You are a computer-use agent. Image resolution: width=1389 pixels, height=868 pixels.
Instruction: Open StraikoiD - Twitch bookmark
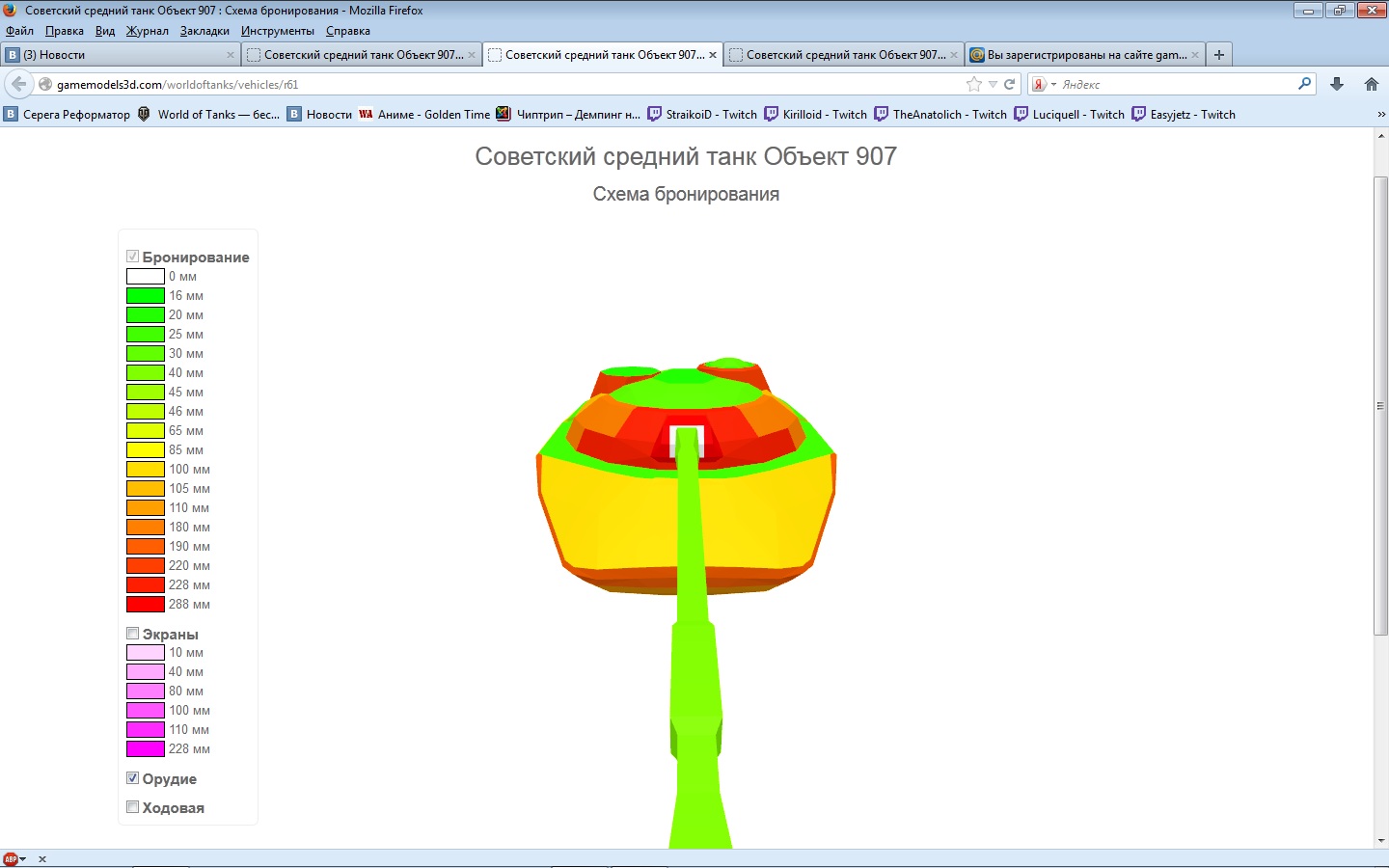702,114
